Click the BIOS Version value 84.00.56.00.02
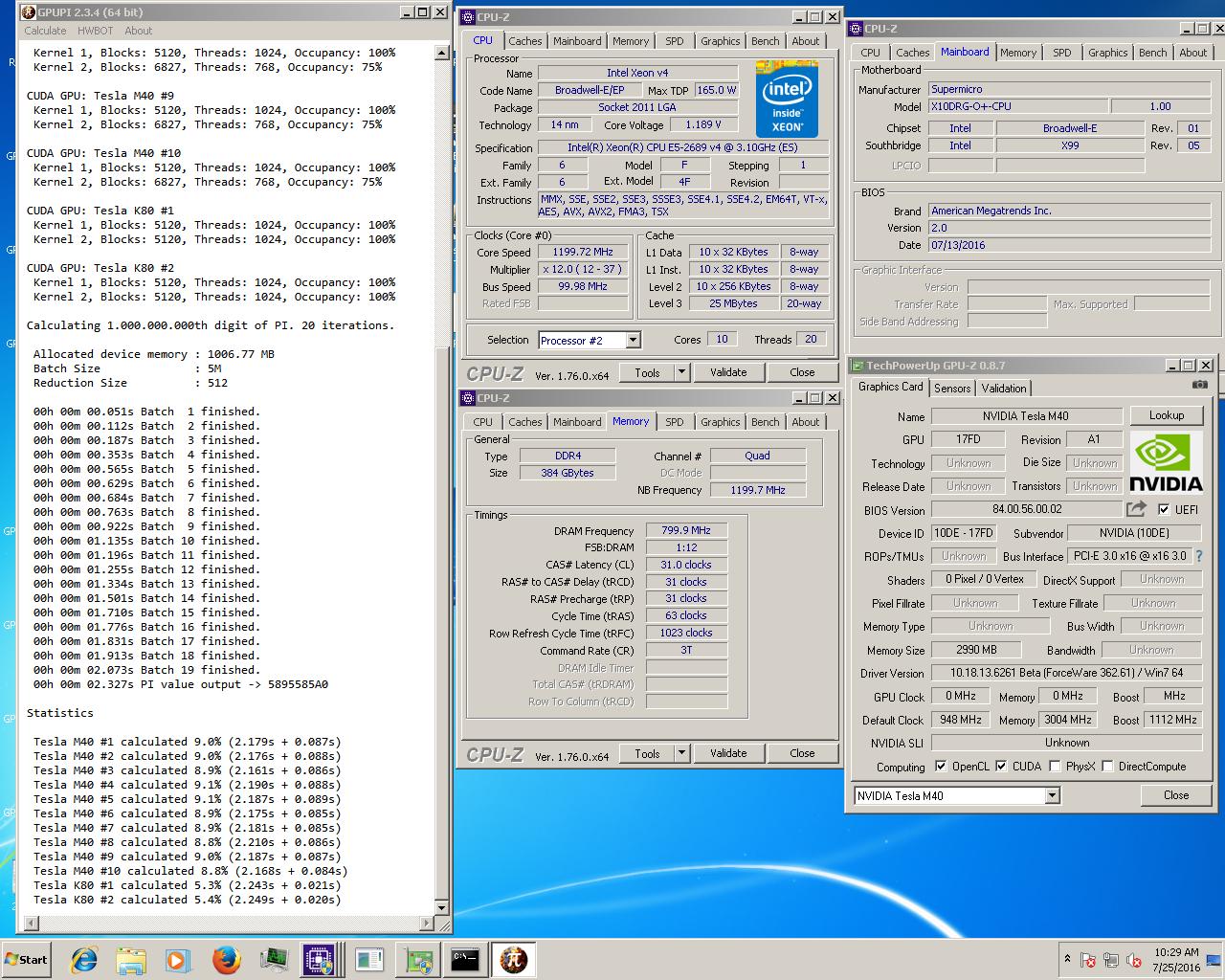 pos(1027,509)
